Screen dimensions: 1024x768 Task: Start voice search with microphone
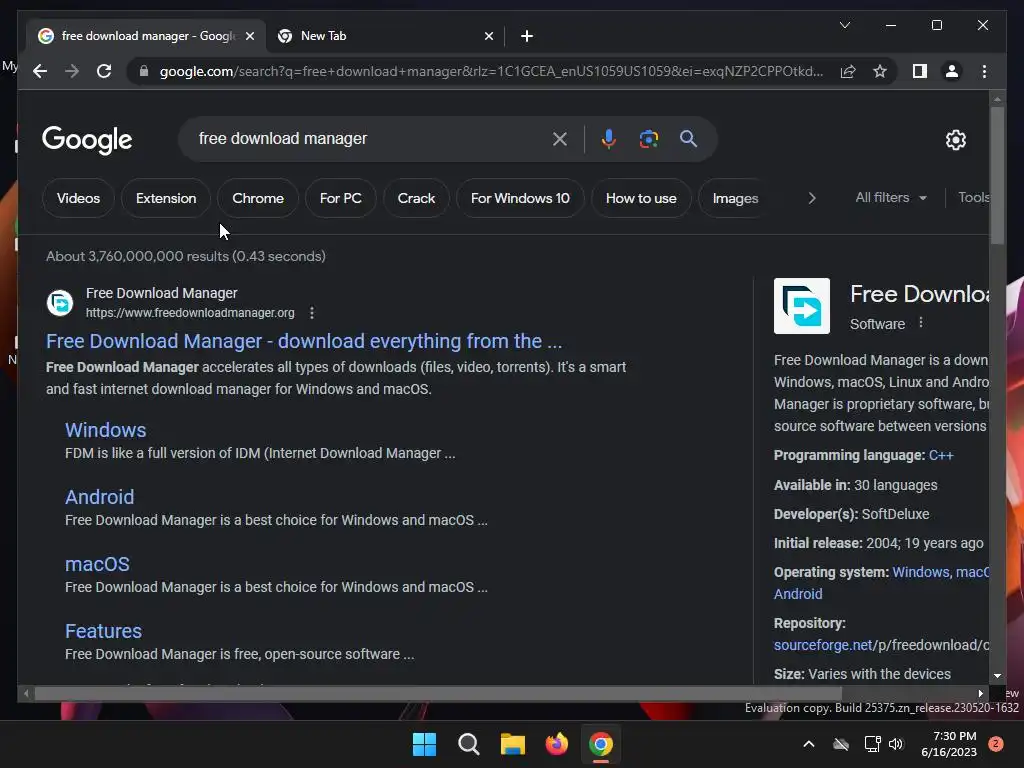point(609,138)
